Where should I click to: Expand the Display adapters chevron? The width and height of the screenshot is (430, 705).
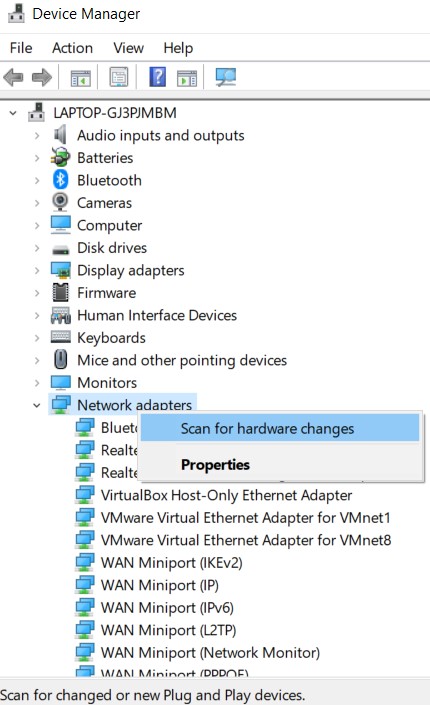(37, 270)
